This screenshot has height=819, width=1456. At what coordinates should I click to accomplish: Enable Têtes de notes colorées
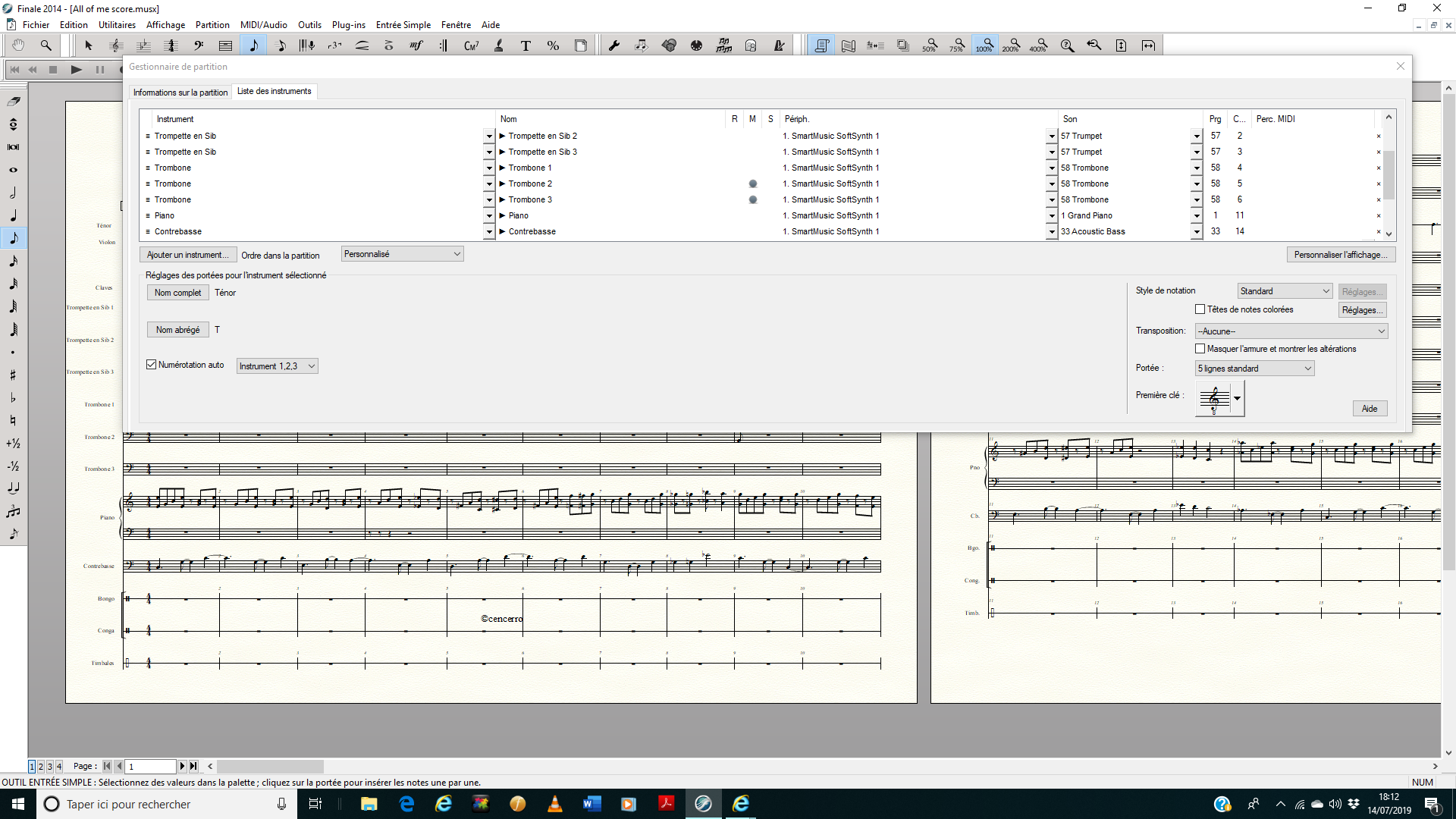pyautogui.click(x=1200, y=309)
